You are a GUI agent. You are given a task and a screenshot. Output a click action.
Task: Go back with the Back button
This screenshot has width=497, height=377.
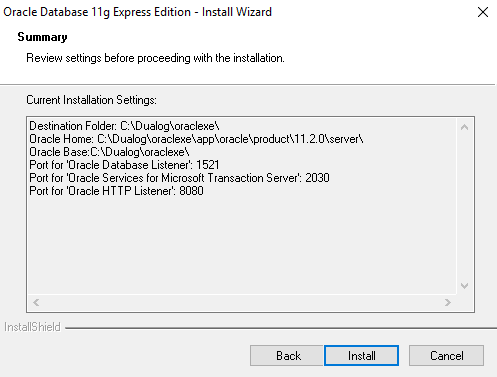287,355
